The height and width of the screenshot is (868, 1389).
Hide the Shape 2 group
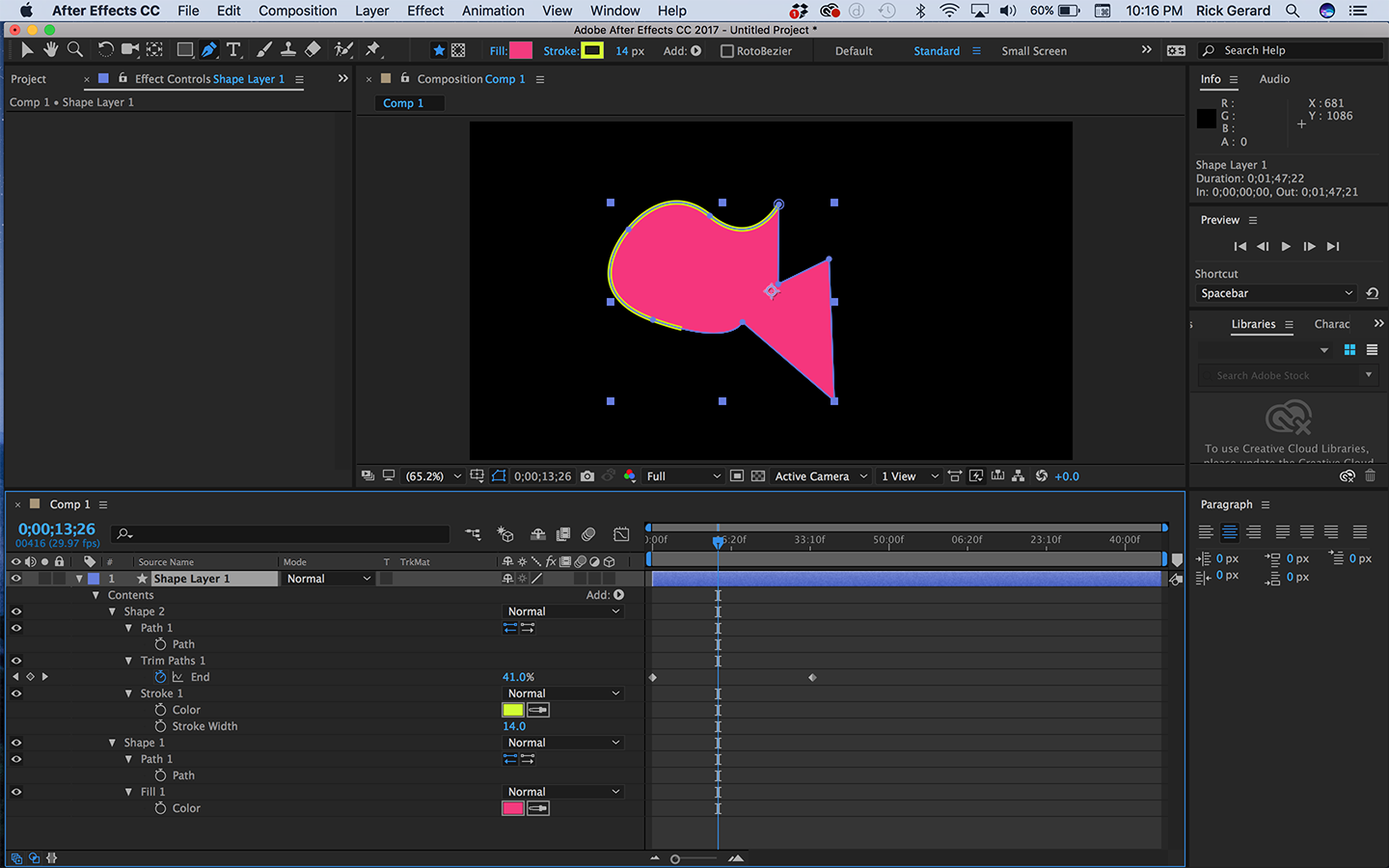[x=15, y=610]
